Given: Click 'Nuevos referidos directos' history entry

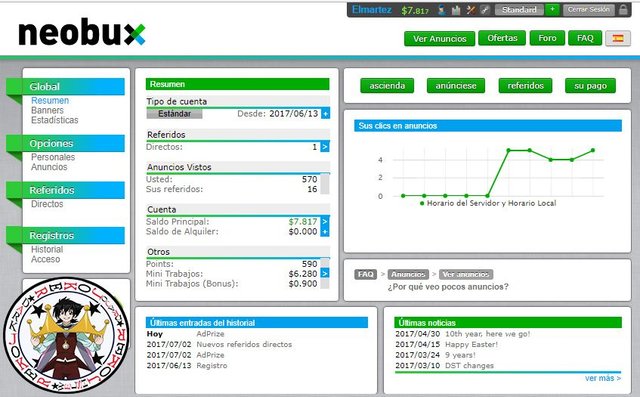Looking at the screenshot, I should click(244, 344).
